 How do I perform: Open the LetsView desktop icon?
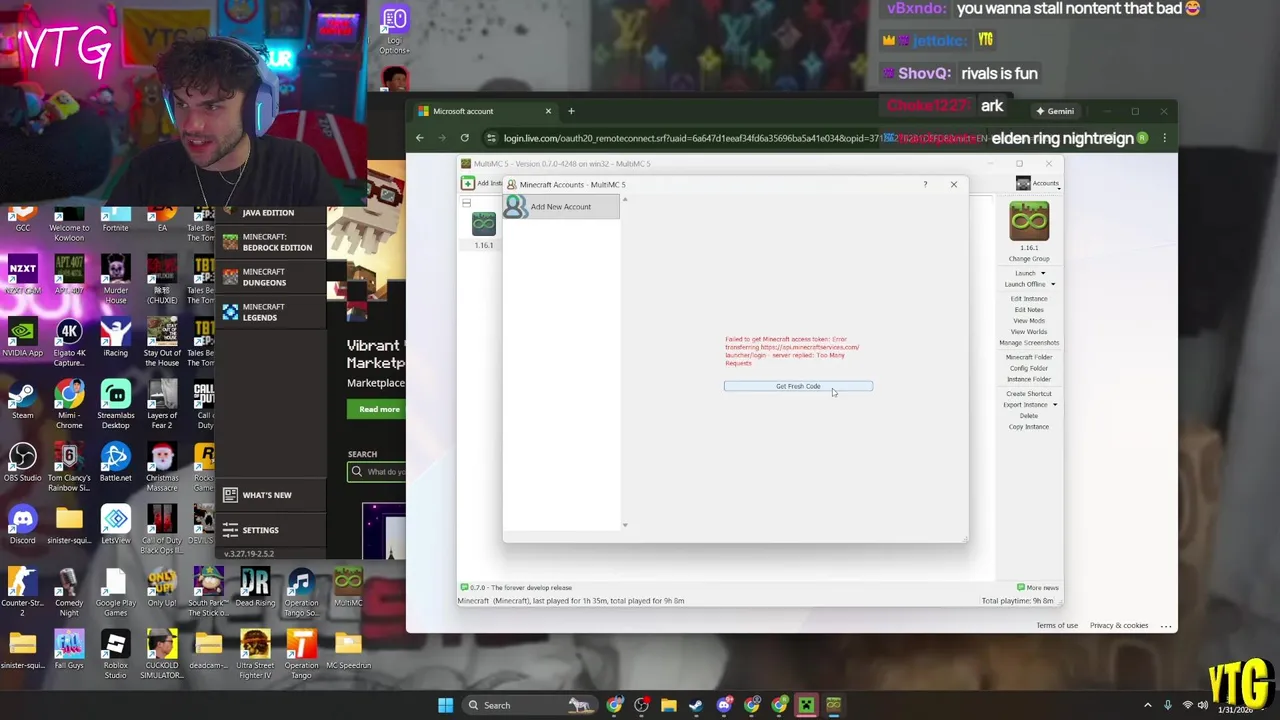click(x=115, y=525)
